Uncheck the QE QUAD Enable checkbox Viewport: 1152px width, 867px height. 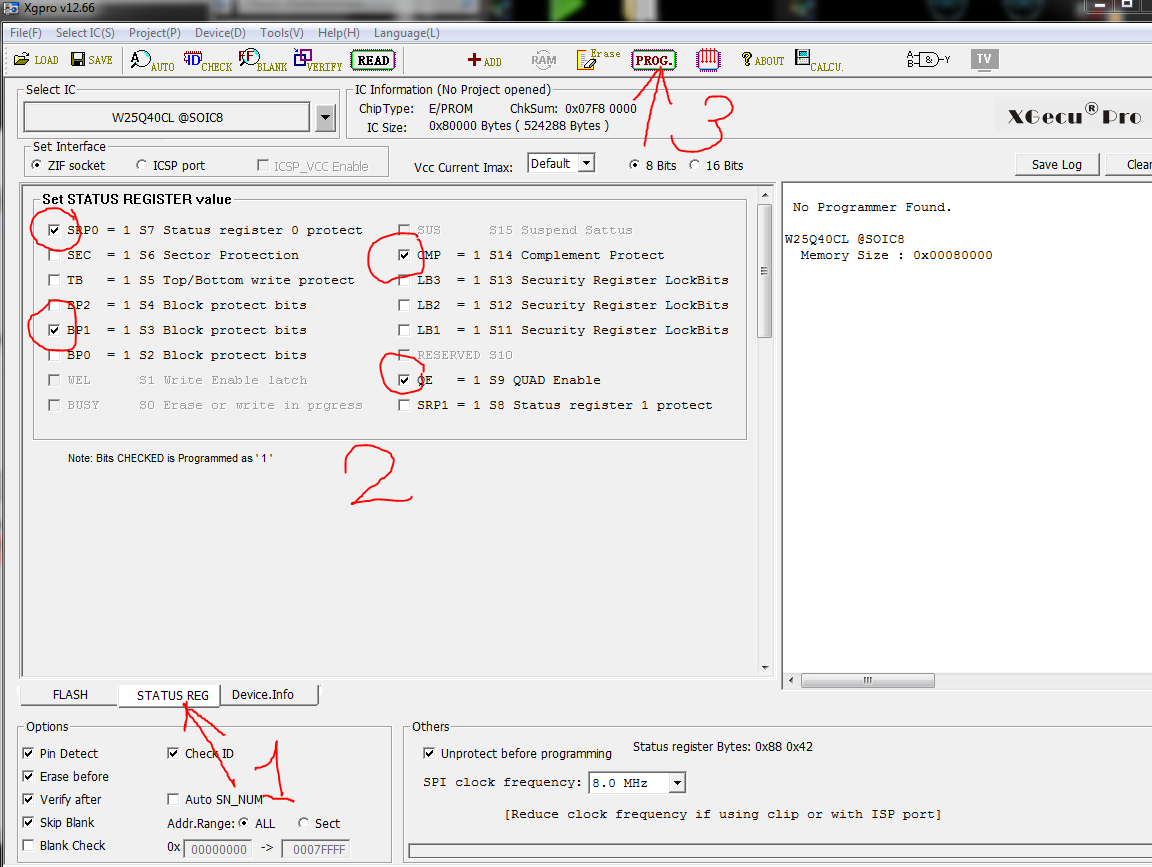pyautogui.click(x=404, y=380)
